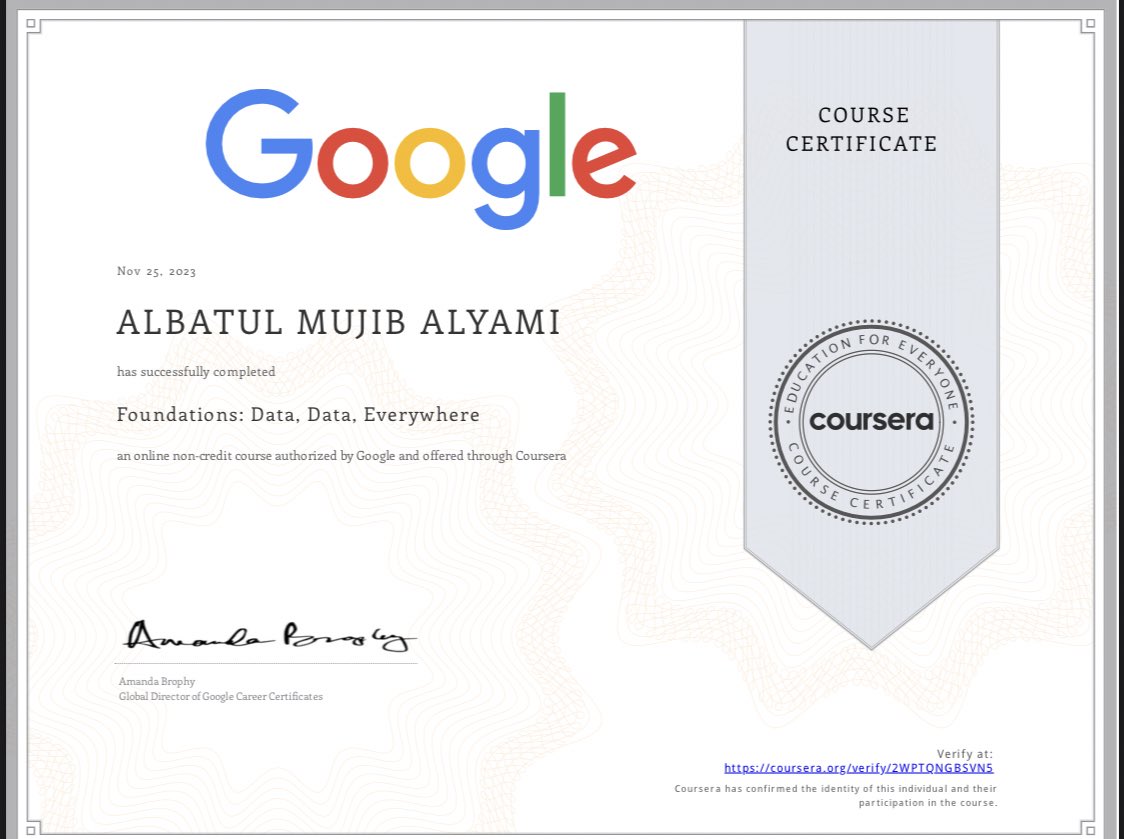This screenshot has height=839, width=1124.
Task: Click the Amanda Brophy handwritten signature
Action: (270, 636)
